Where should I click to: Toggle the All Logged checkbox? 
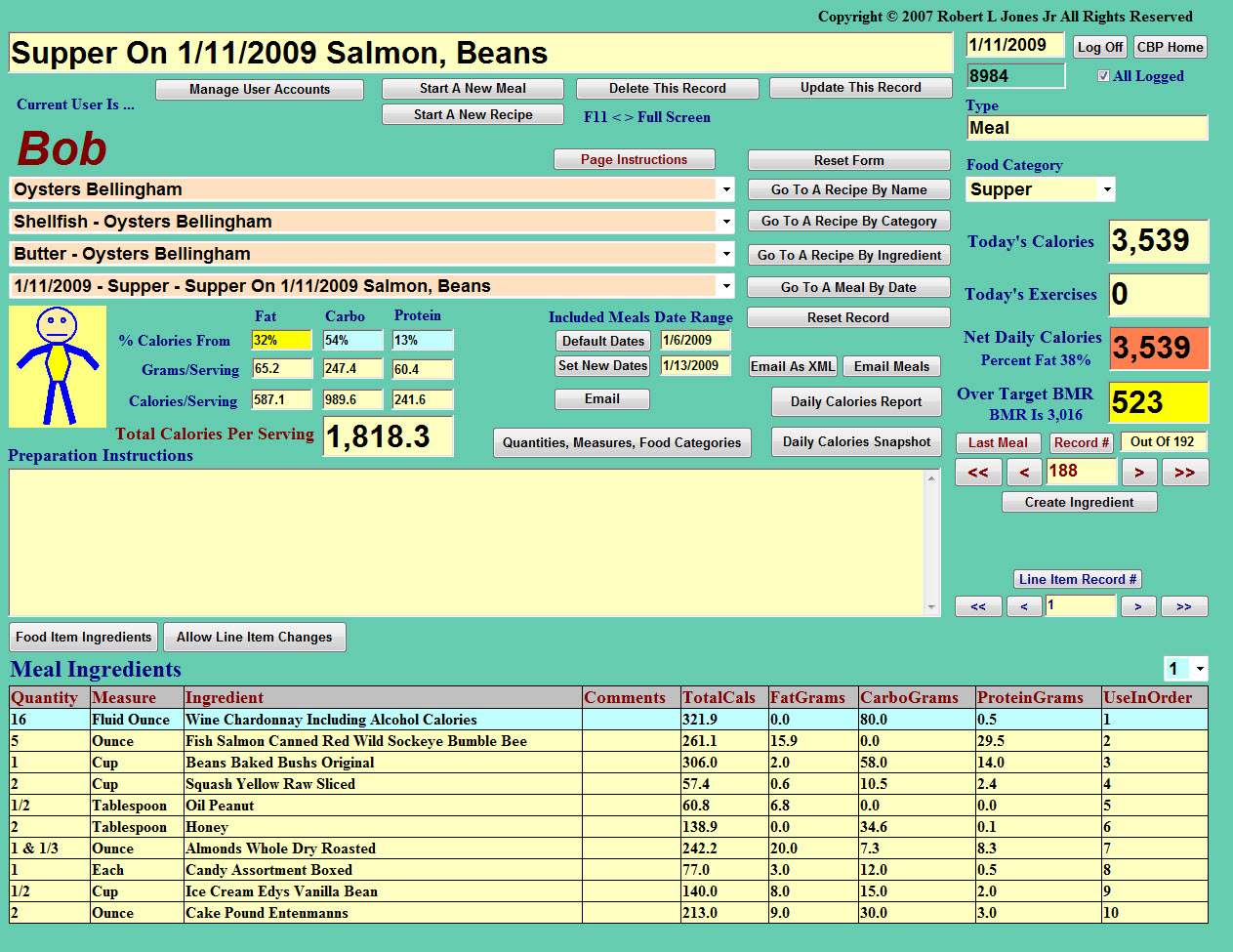[x=1103, y=76]
